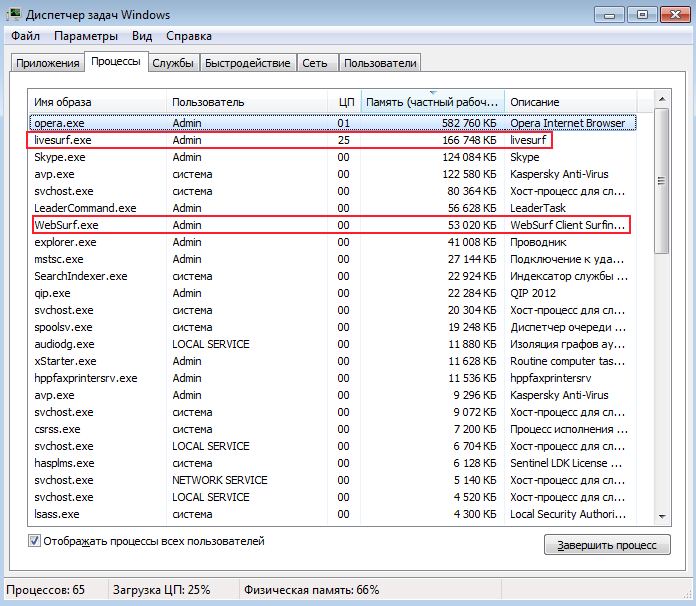Viewport: 696px width, 606px height.
Task: Click the Local Security Authority description
Action: tap(568, 514)
